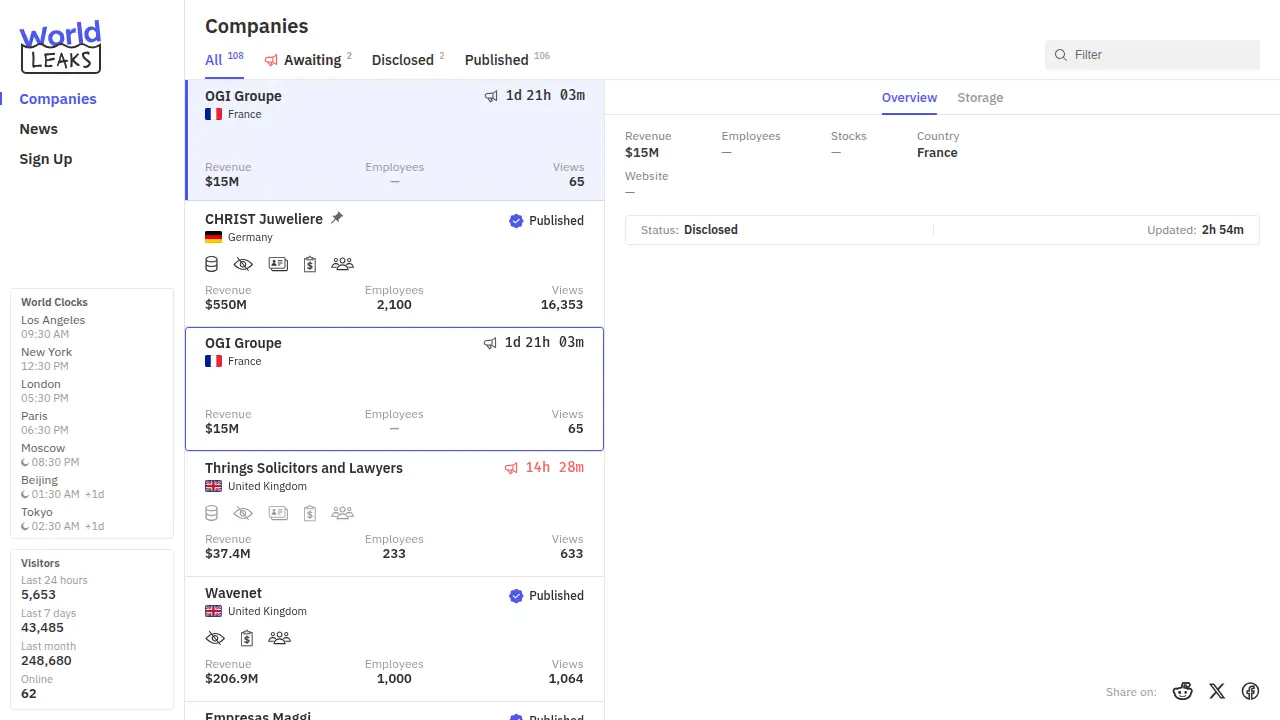Image resolution: width=1280 pixels, height=720 pixels.
Task: Share the page on X
Action: point(1217,691)
